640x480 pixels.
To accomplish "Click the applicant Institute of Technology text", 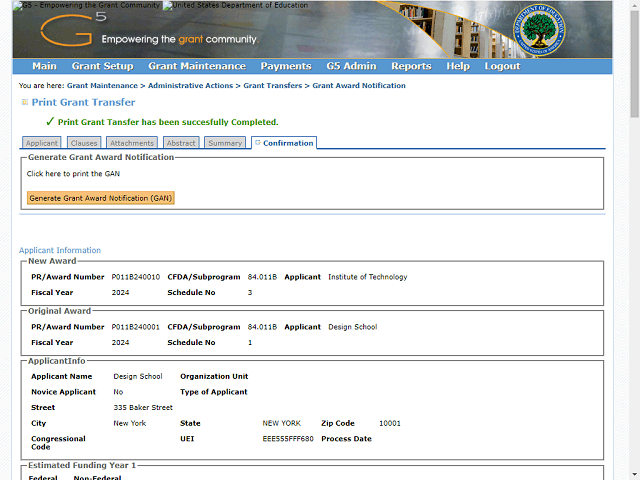I will click(x=368, y=277).
